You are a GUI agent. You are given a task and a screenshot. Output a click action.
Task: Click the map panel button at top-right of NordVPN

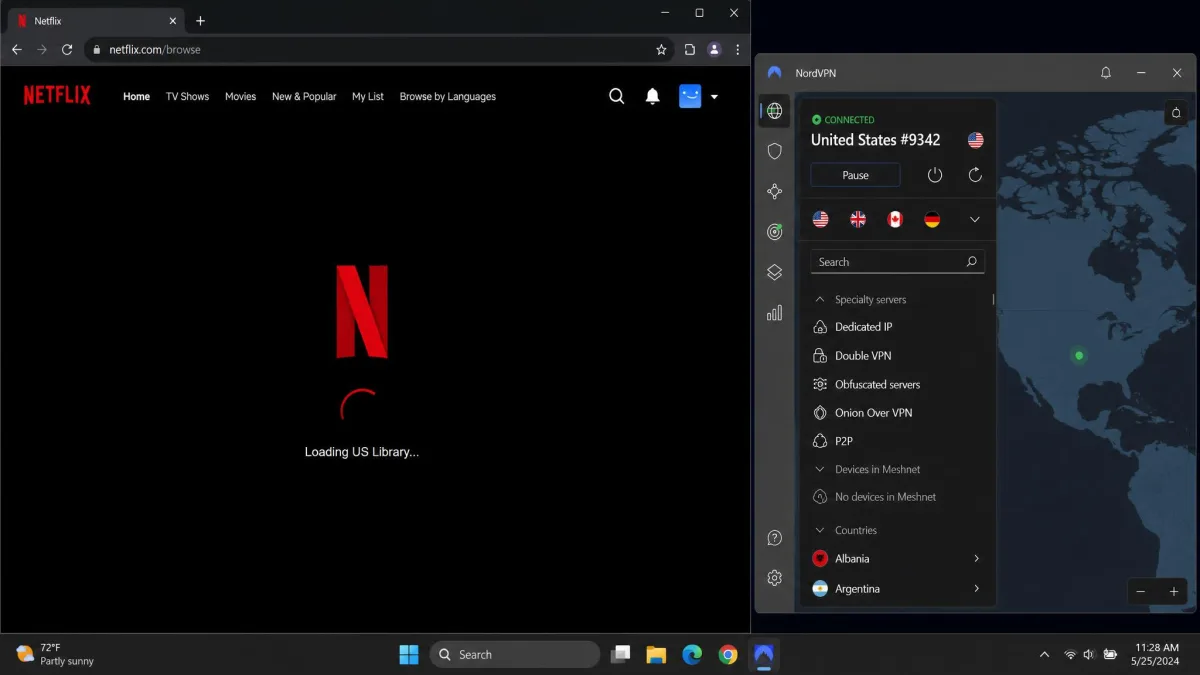click(1177, 113)
